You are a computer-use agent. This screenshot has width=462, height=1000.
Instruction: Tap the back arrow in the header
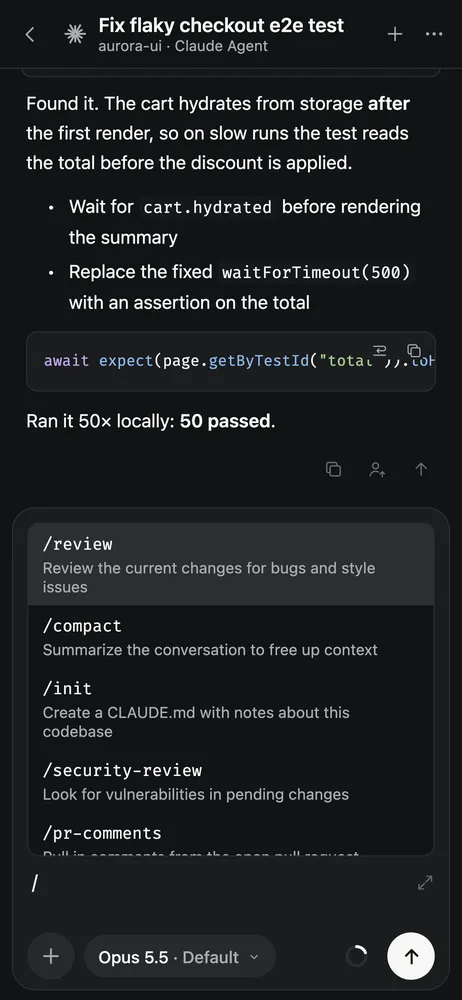pyautogui.click(x=29, y=34)
